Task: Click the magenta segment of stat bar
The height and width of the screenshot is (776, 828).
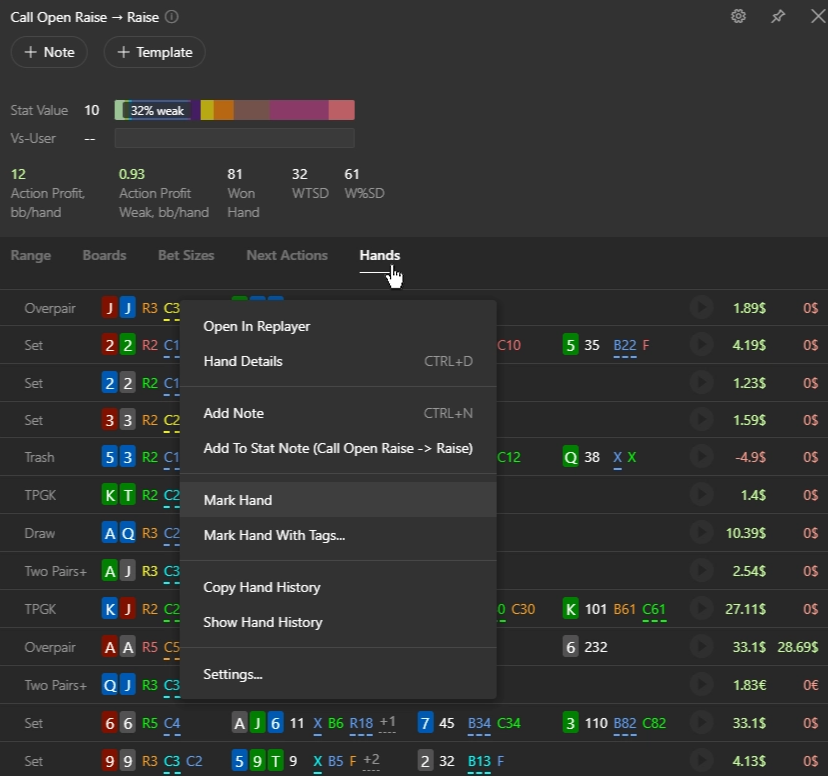Action: (299, 110)
